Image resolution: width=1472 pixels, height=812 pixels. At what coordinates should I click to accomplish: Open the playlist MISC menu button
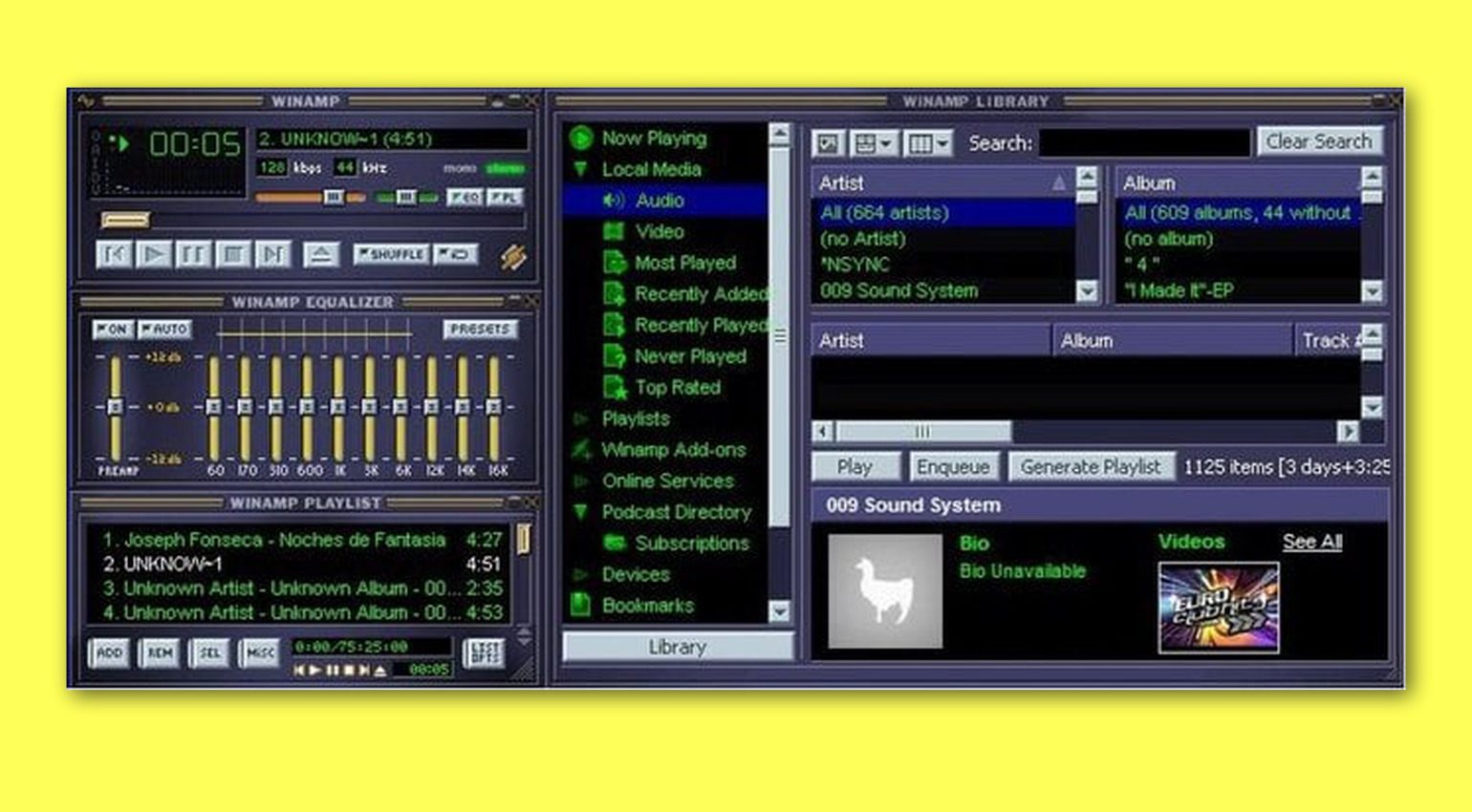tap(258, 653)
